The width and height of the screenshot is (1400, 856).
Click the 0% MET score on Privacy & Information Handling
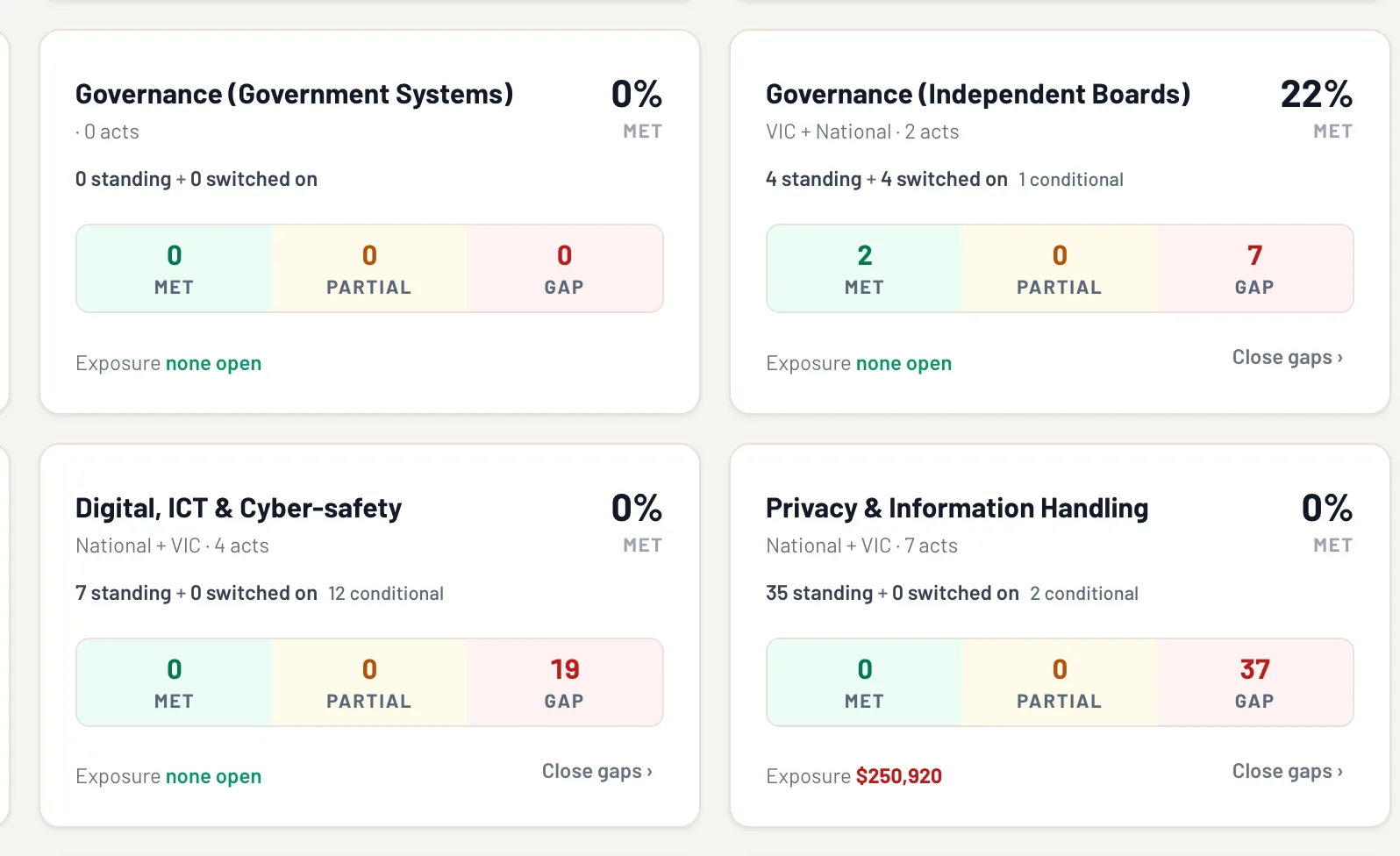pos(1327,521)
